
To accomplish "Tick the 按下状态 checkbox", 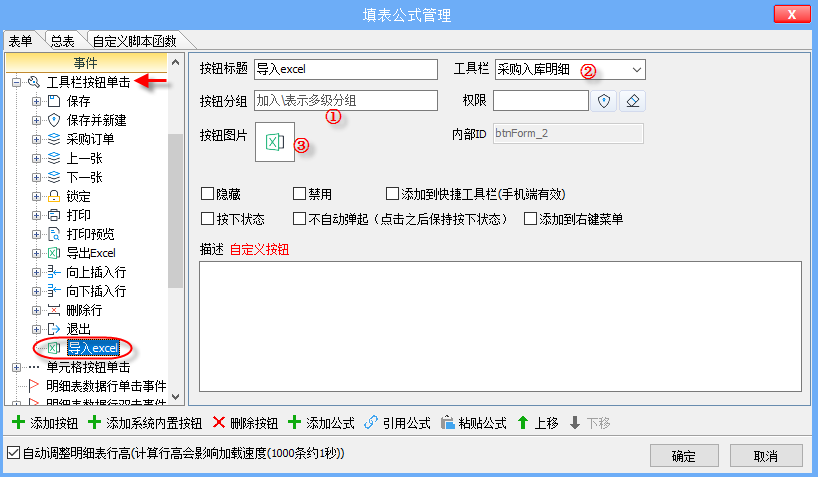I will (x=208, y=218).
